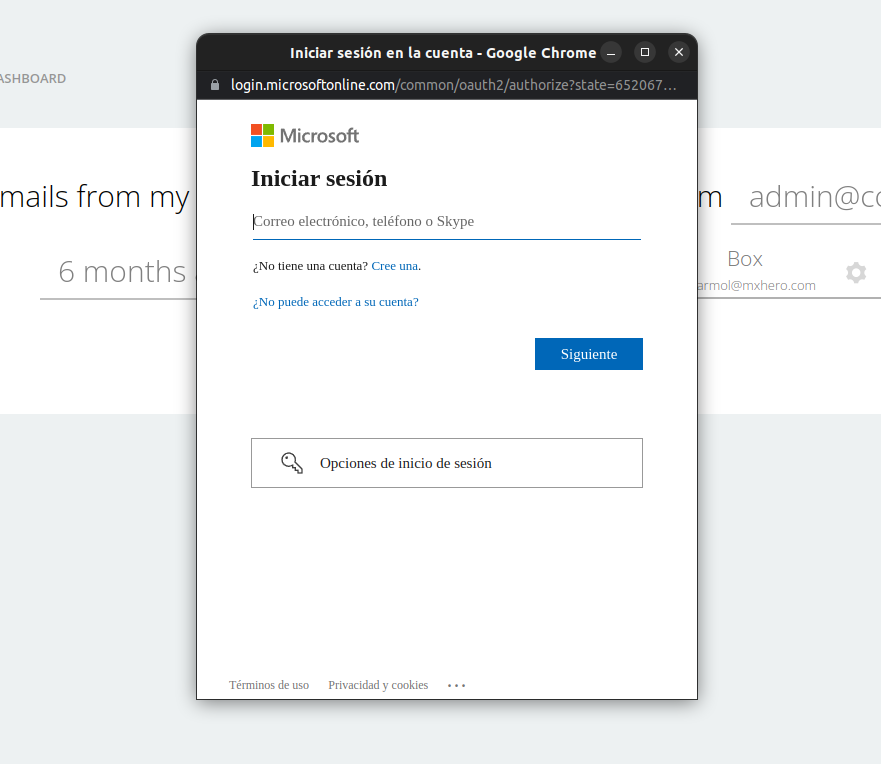Image resolution: width=881 pixels, height=764 pixels.
Task: Minimize the Chrome popup window
Action: point(611,53)
